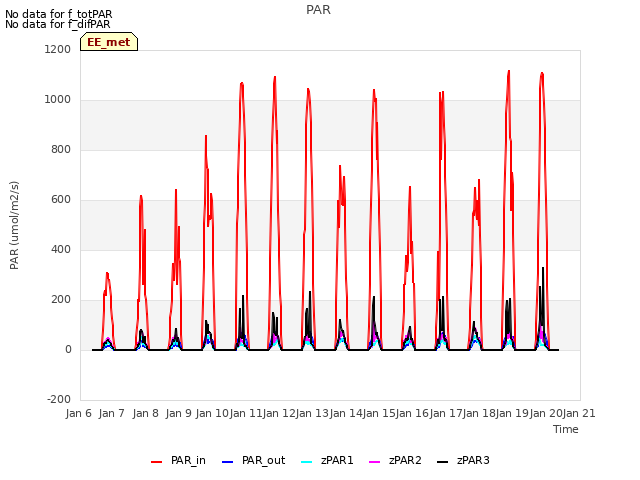This screenshot has height=480, width=640.
Task: Click the Jan 7 x-axis tick label
Action: [112, 413]
